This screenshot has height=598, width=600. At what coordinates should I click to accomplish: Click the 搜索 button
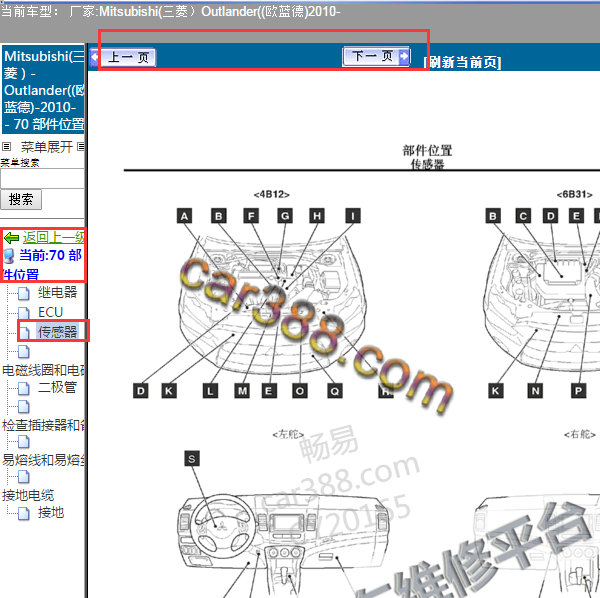click(x=21, y=200)
